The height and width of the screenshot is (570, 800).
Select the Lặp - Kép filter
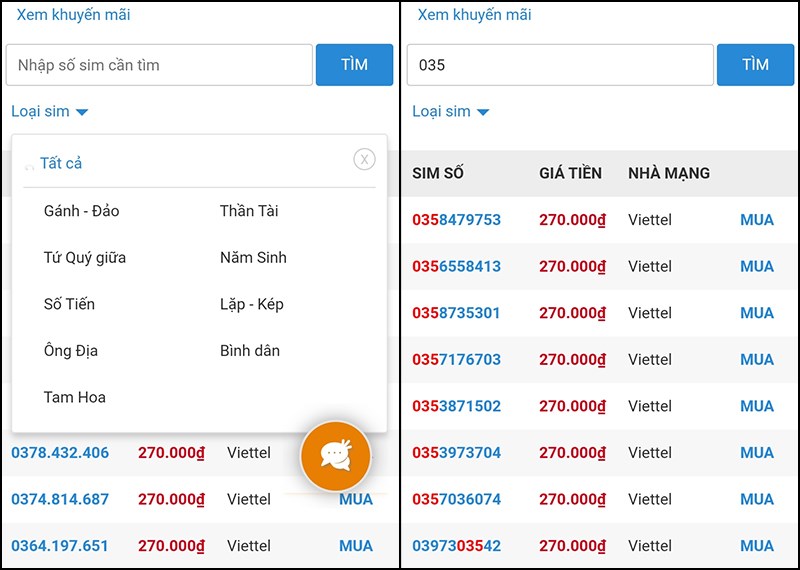[251, 304]
